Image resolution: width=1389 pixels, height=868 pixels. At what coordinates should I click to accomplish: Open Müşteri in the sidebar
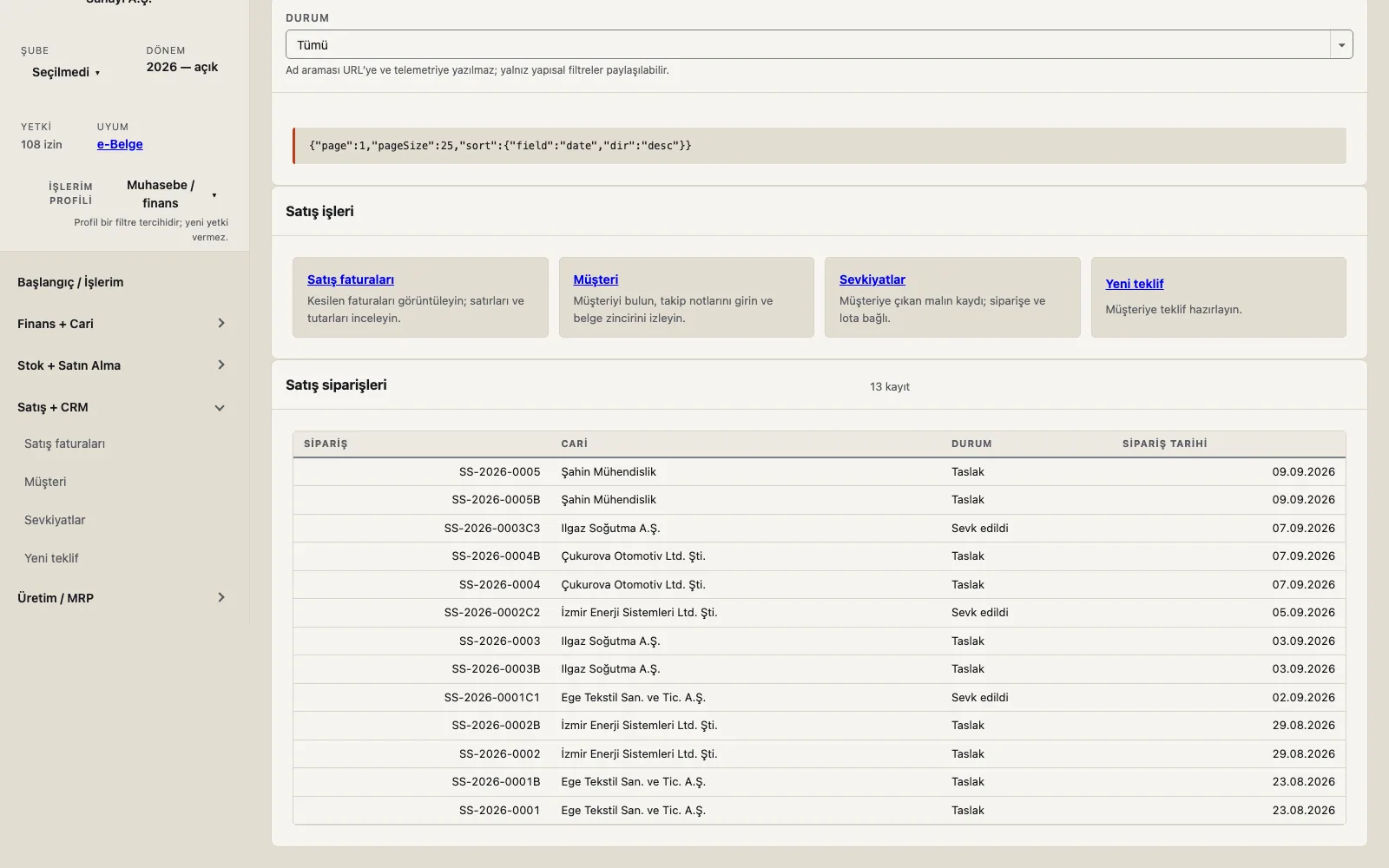coord(45,482)
